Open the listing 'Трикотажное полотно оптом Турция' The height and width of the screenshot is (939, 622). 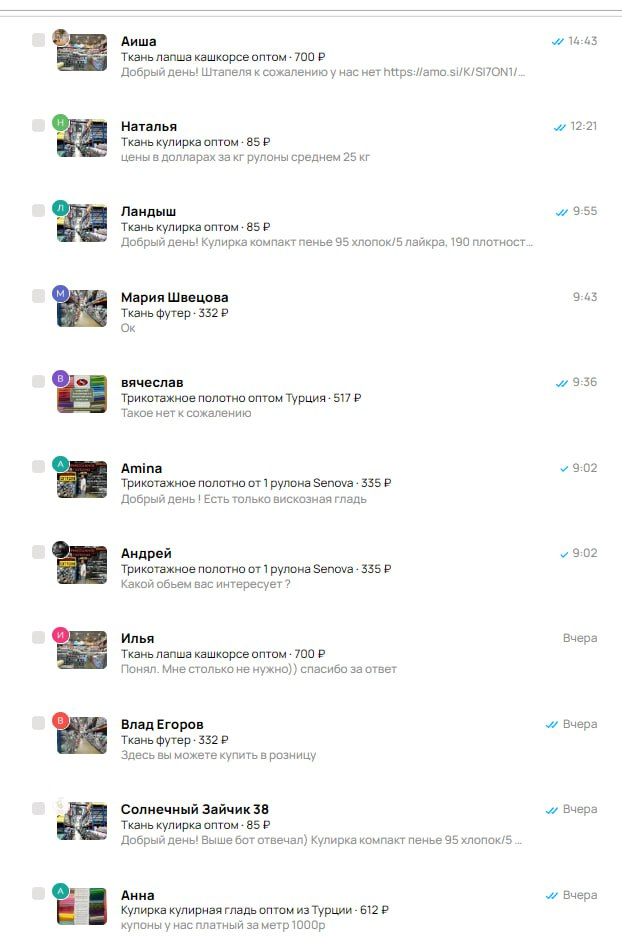pyautogui.click(x=223, y=398)
